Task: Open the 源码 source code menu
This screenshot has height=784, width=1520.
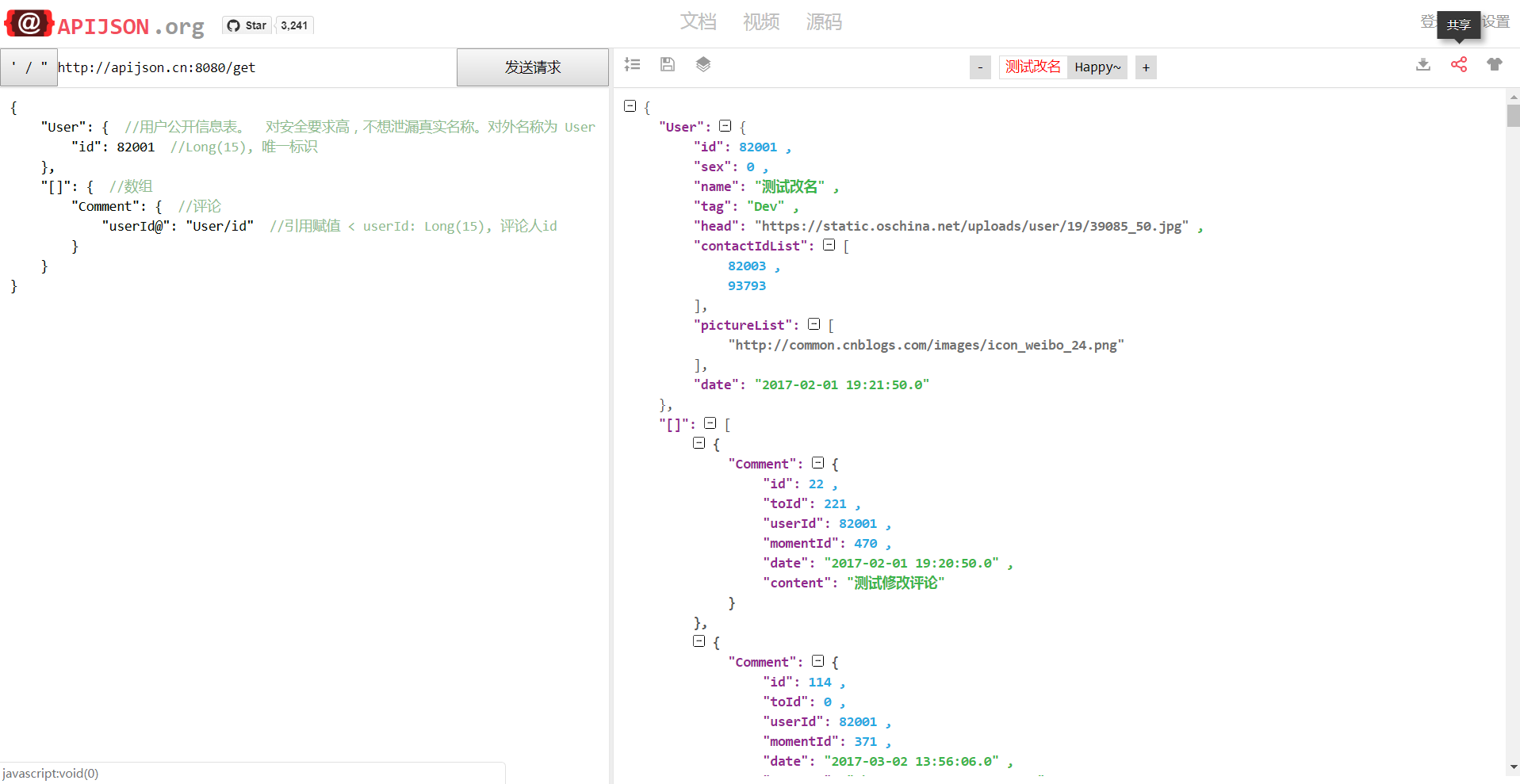Action: click(x=824, y=22)
